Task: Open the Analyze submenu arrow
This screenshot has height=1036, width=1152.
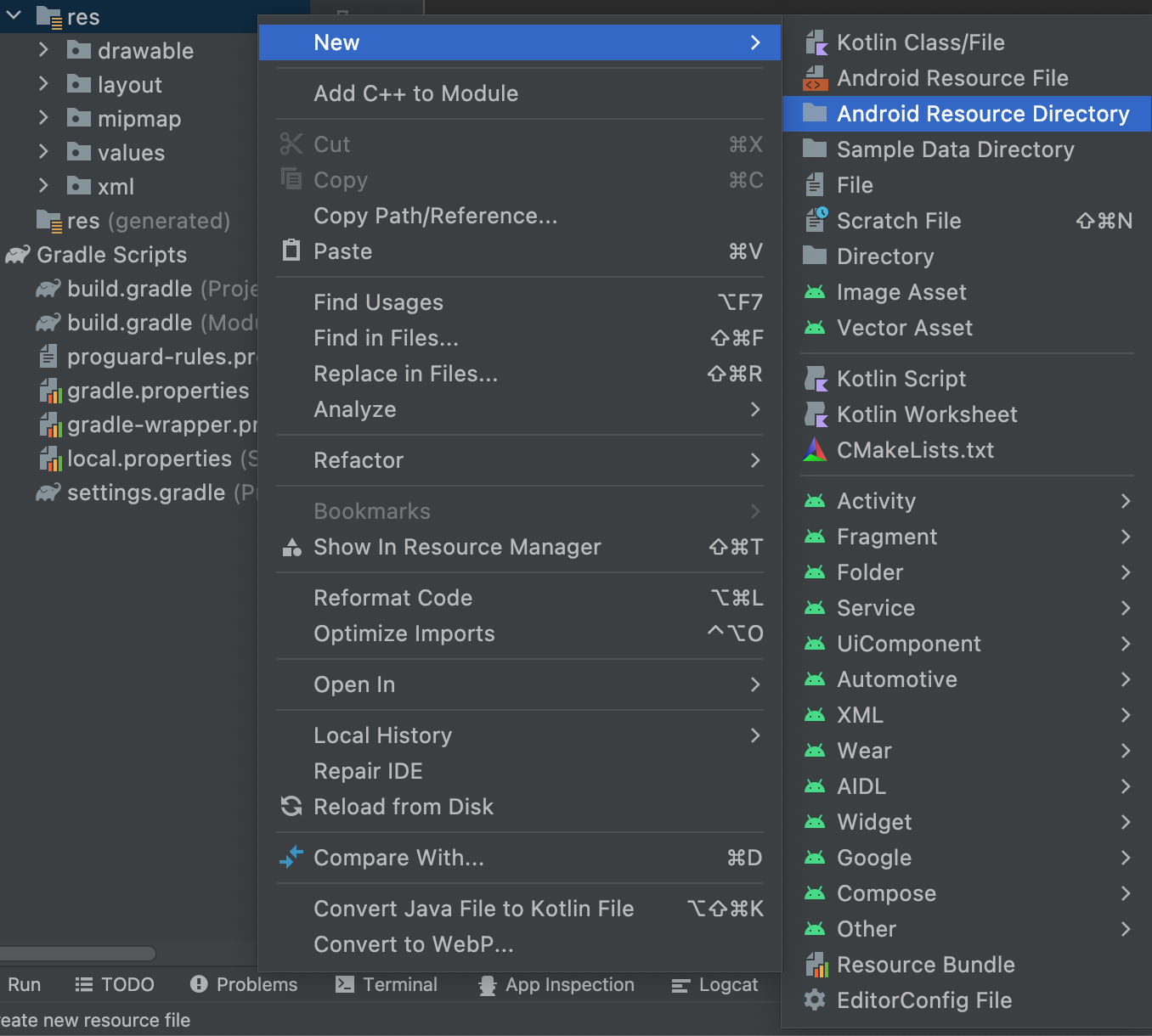Action: point(755,409)
